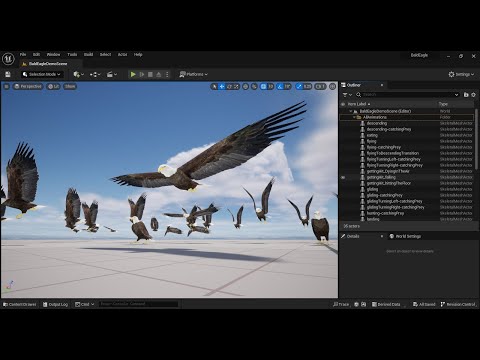
Task: Collapse the BaldEagleDemoScene (Editor) world row
Action: [x=351, y=111]
